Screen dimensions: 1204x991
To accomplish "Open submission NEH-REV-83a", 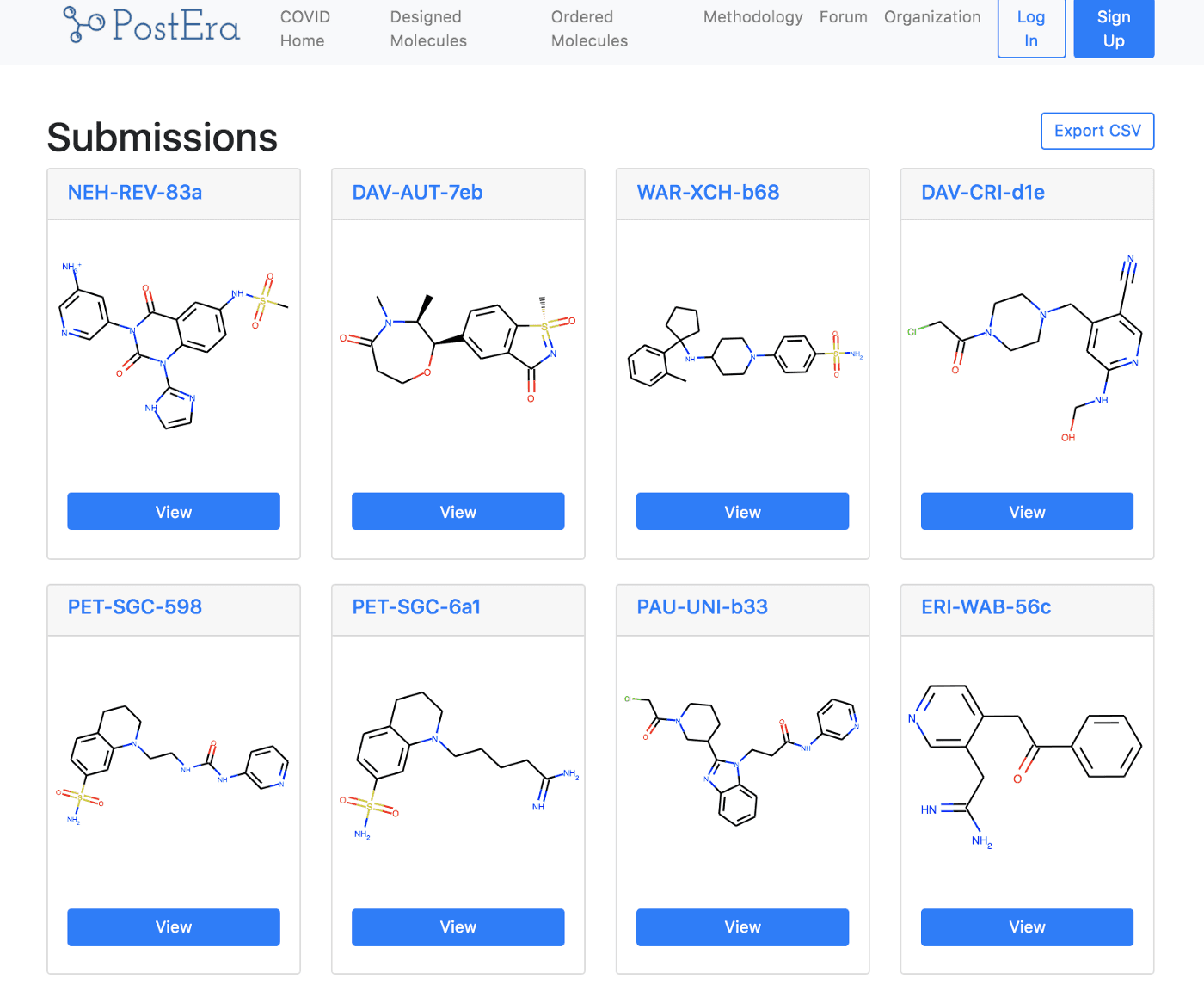I will [135, 193].
